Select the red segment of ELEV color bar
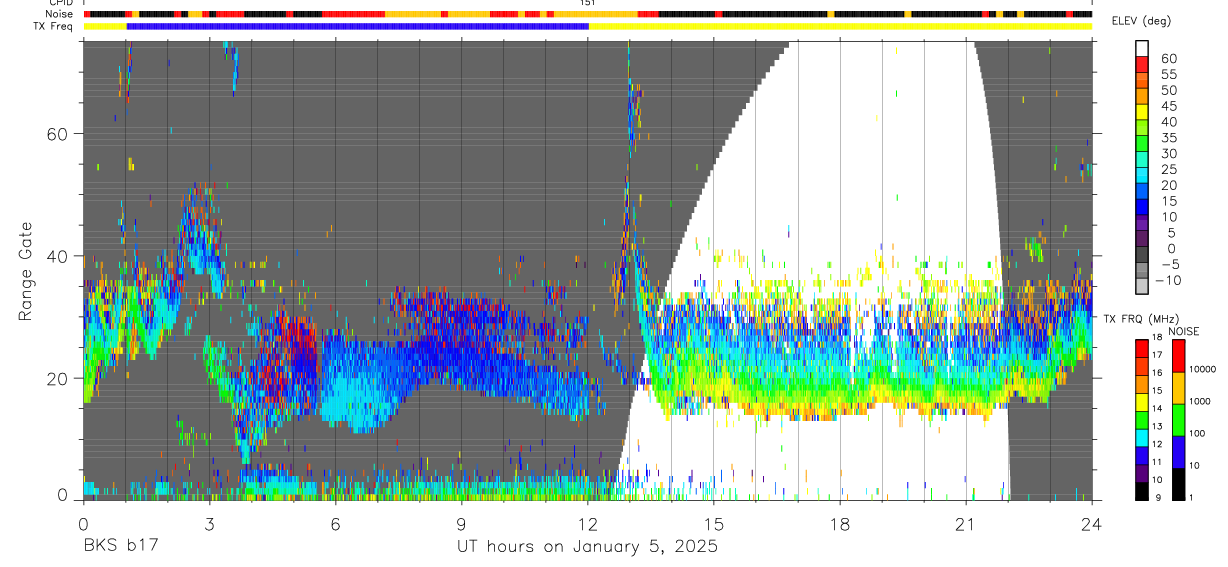 1140,65
